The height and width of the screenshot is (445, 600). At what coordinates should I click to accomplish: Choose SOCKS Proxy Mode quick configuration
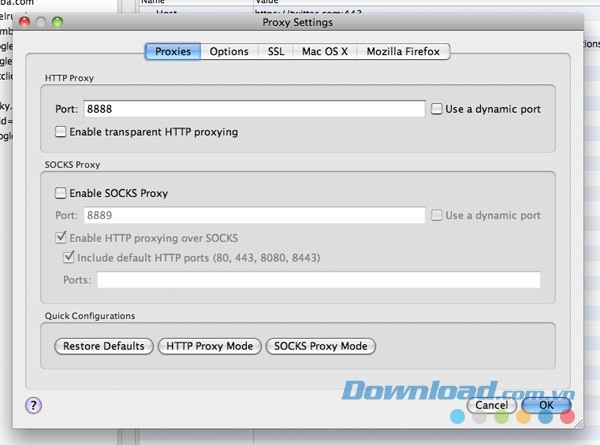coord(320,346)
